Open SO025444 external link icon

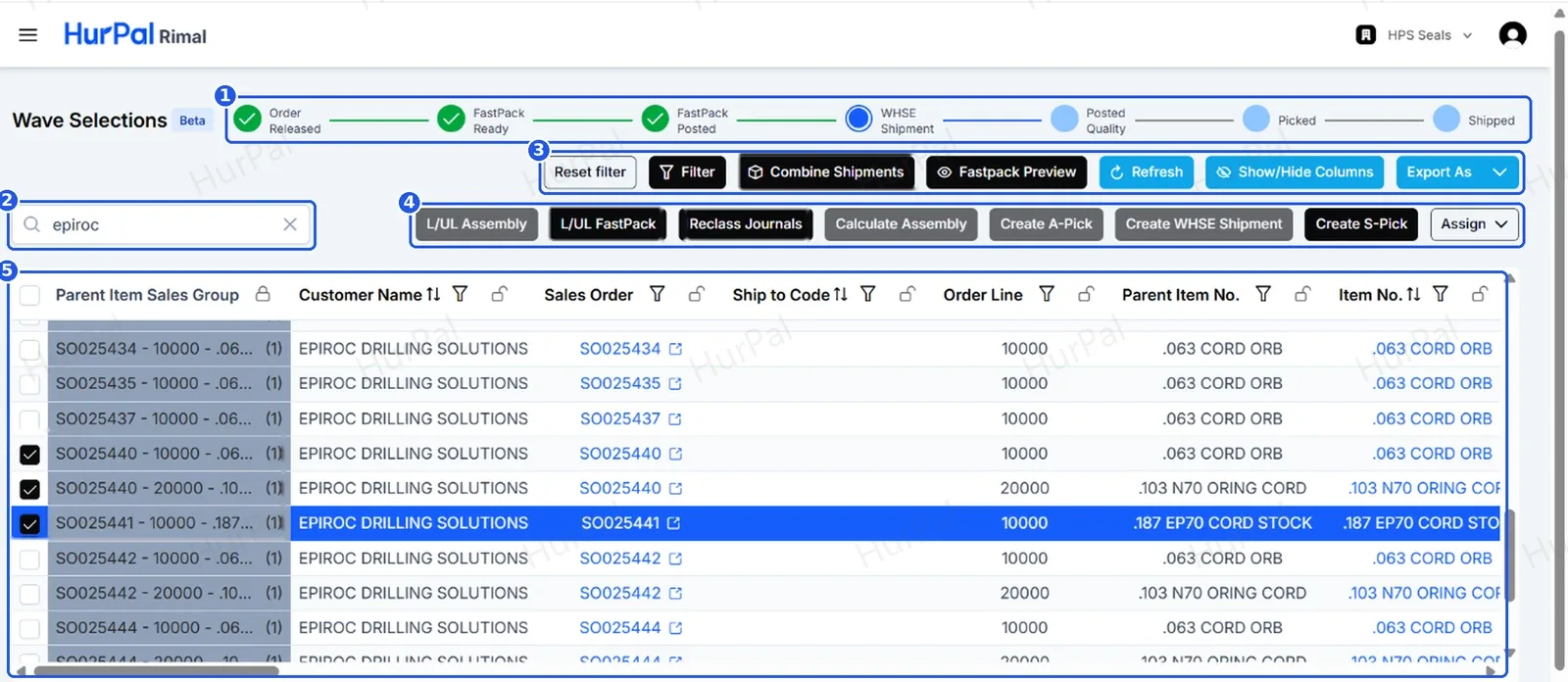pyautogui.click(x=675, y=628)
